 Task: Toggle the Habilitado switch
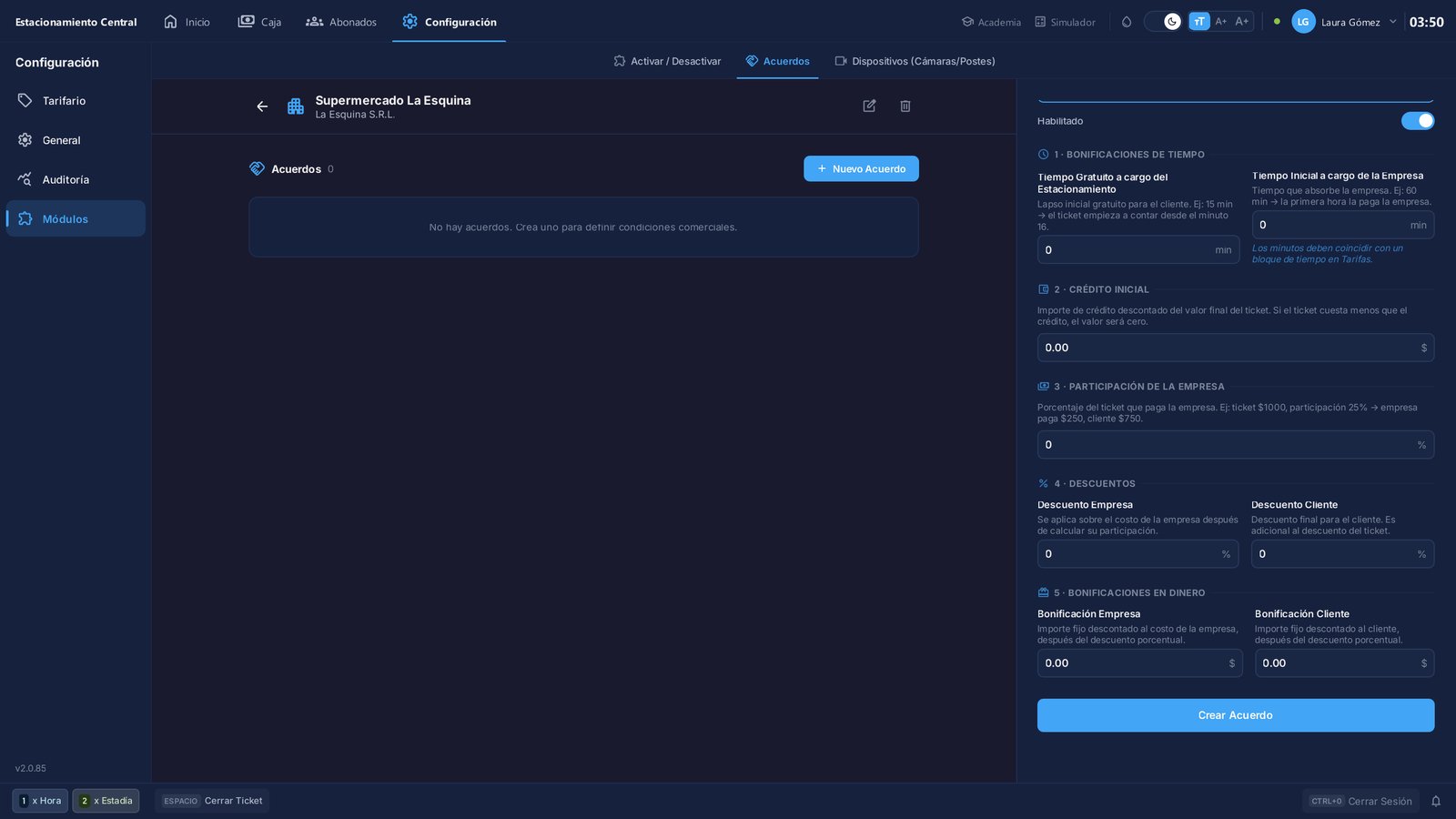point(1417,121)
